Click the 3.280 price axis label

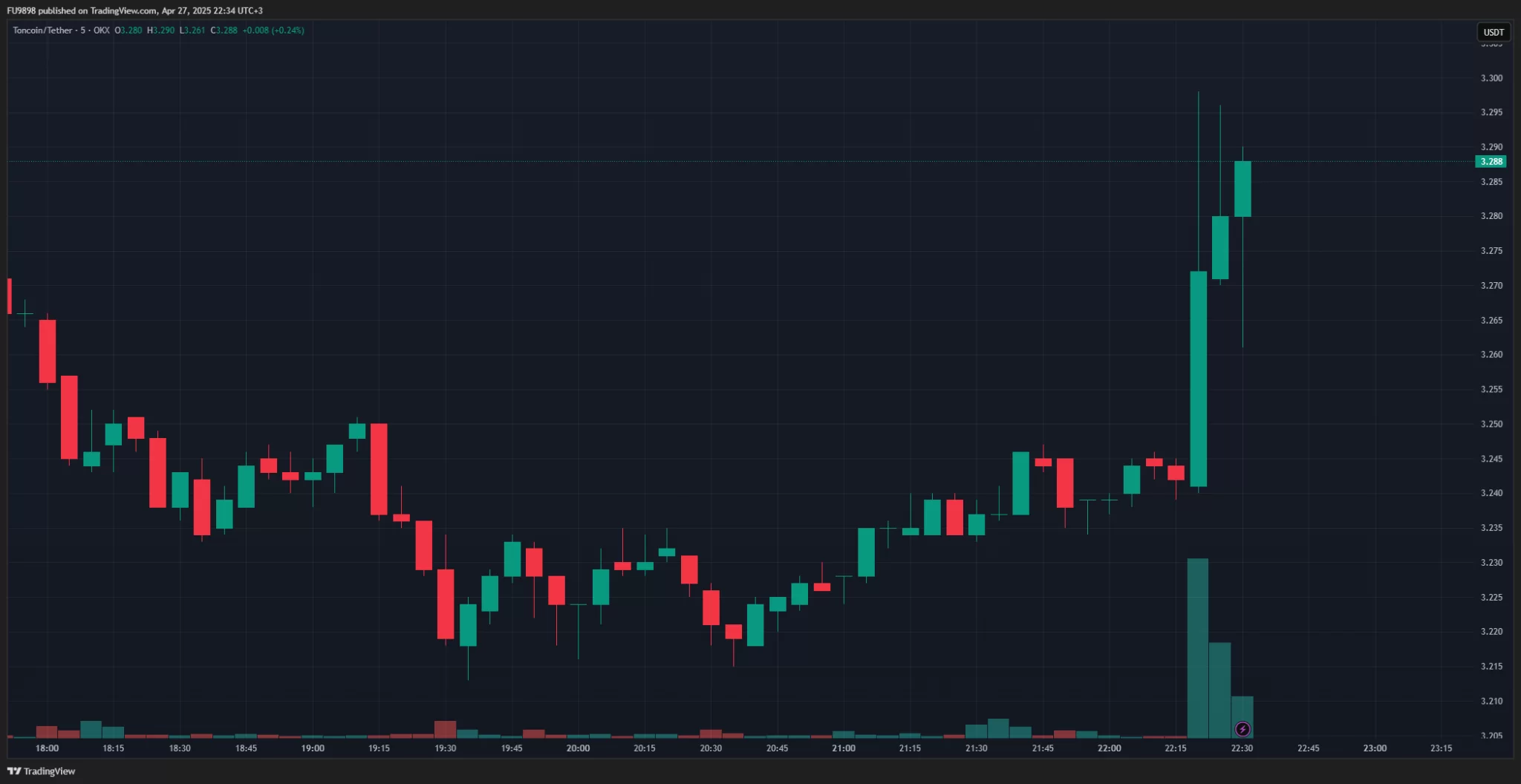pyautogui.click(x=1491, y=217)
